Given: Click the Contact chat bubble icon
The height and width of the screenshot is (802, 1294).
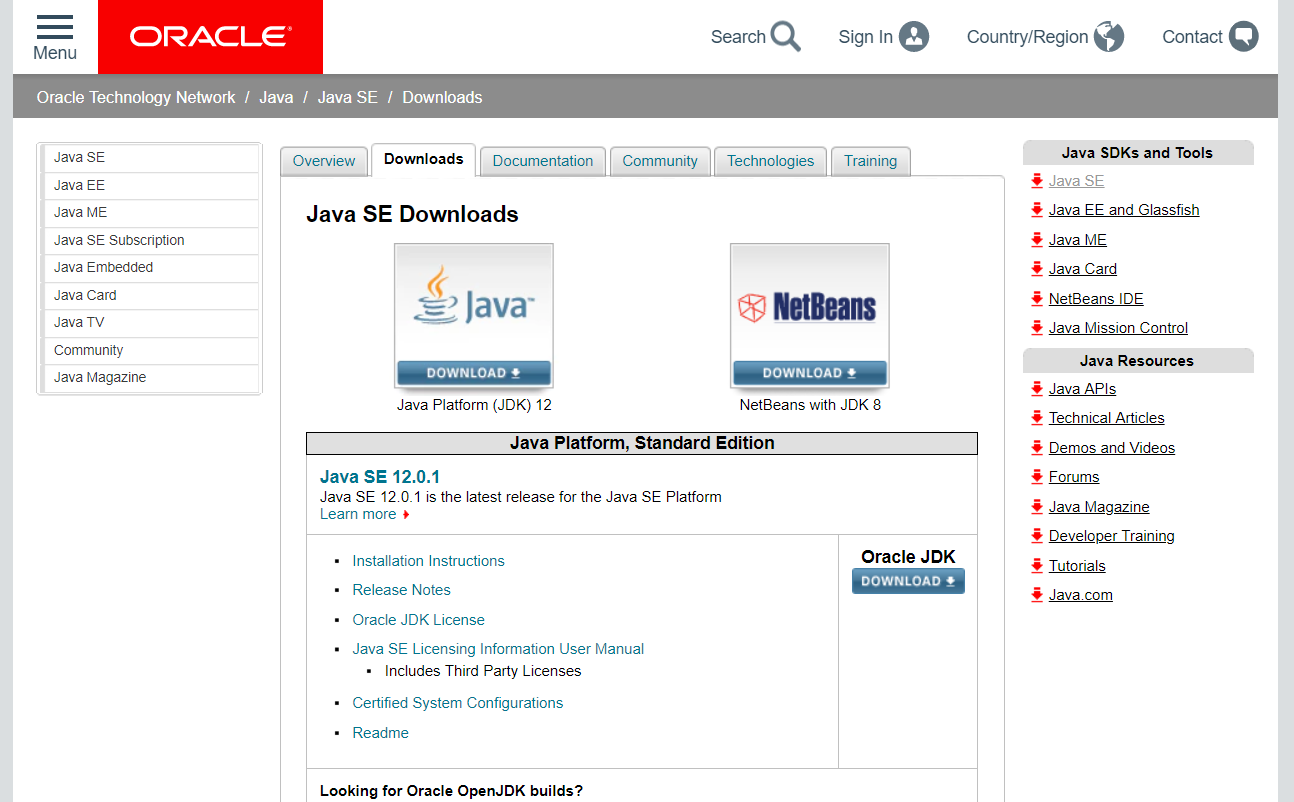Looking at the screenshot, I should 1243,37.
